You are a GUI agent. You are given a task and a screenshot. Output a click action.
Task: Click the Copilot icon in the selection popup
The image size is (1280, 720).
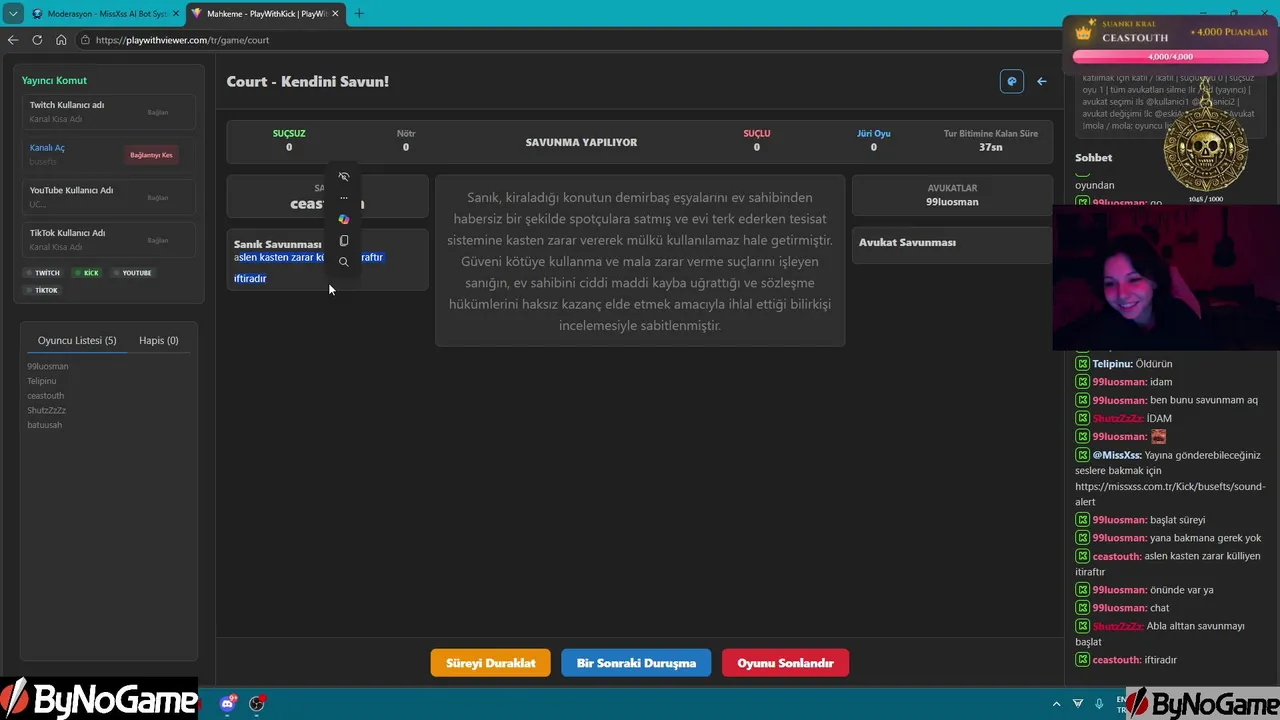344,219
